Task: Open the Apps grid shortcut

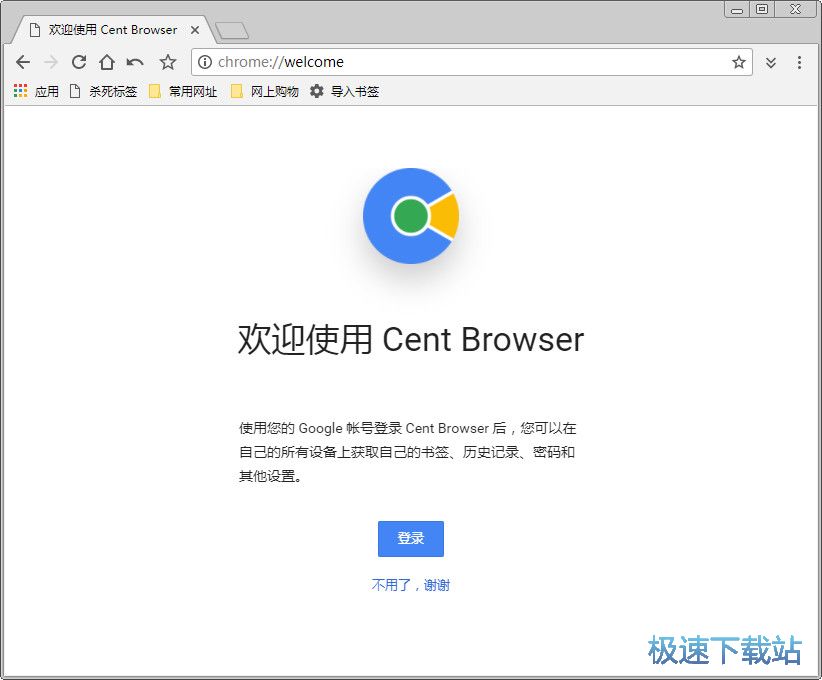Action: [36, 91]
